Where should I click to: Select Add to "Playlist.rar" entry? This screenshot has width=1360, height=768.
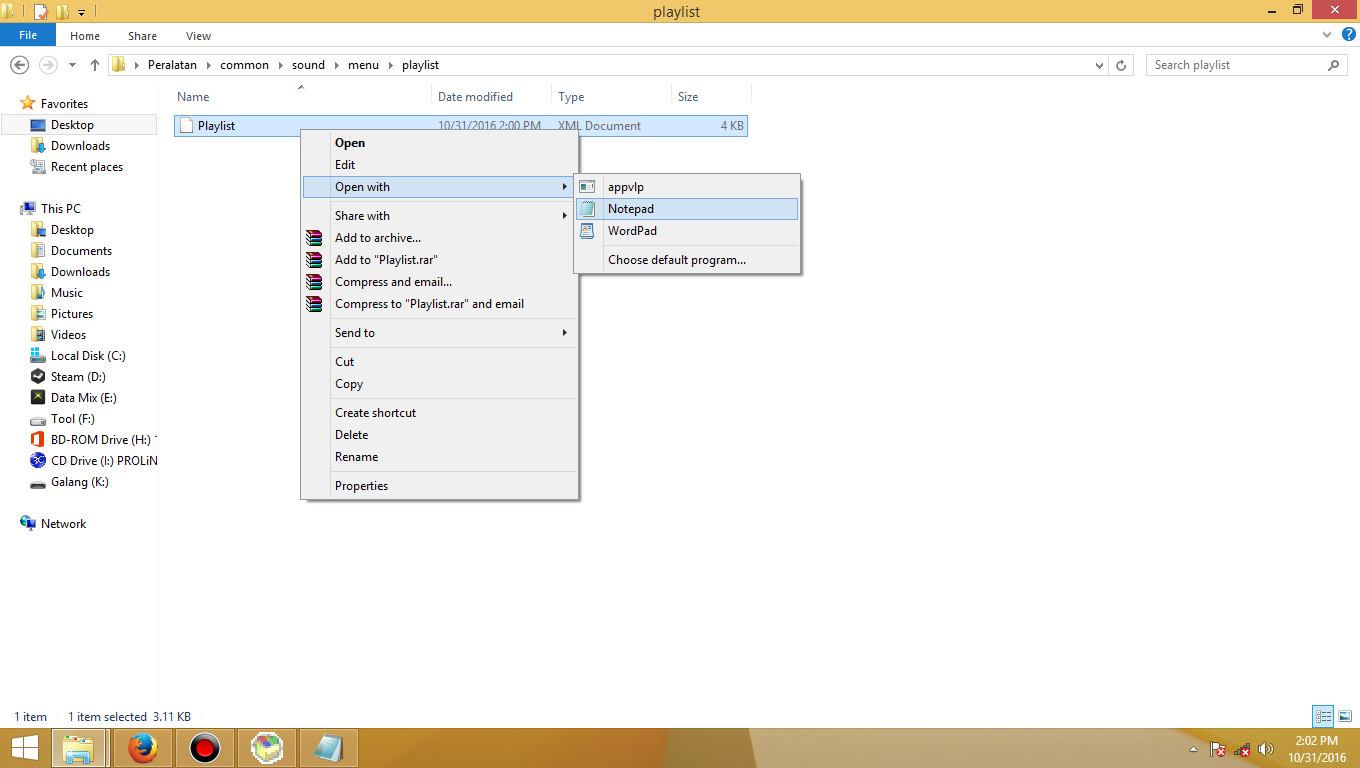(440, 260)
